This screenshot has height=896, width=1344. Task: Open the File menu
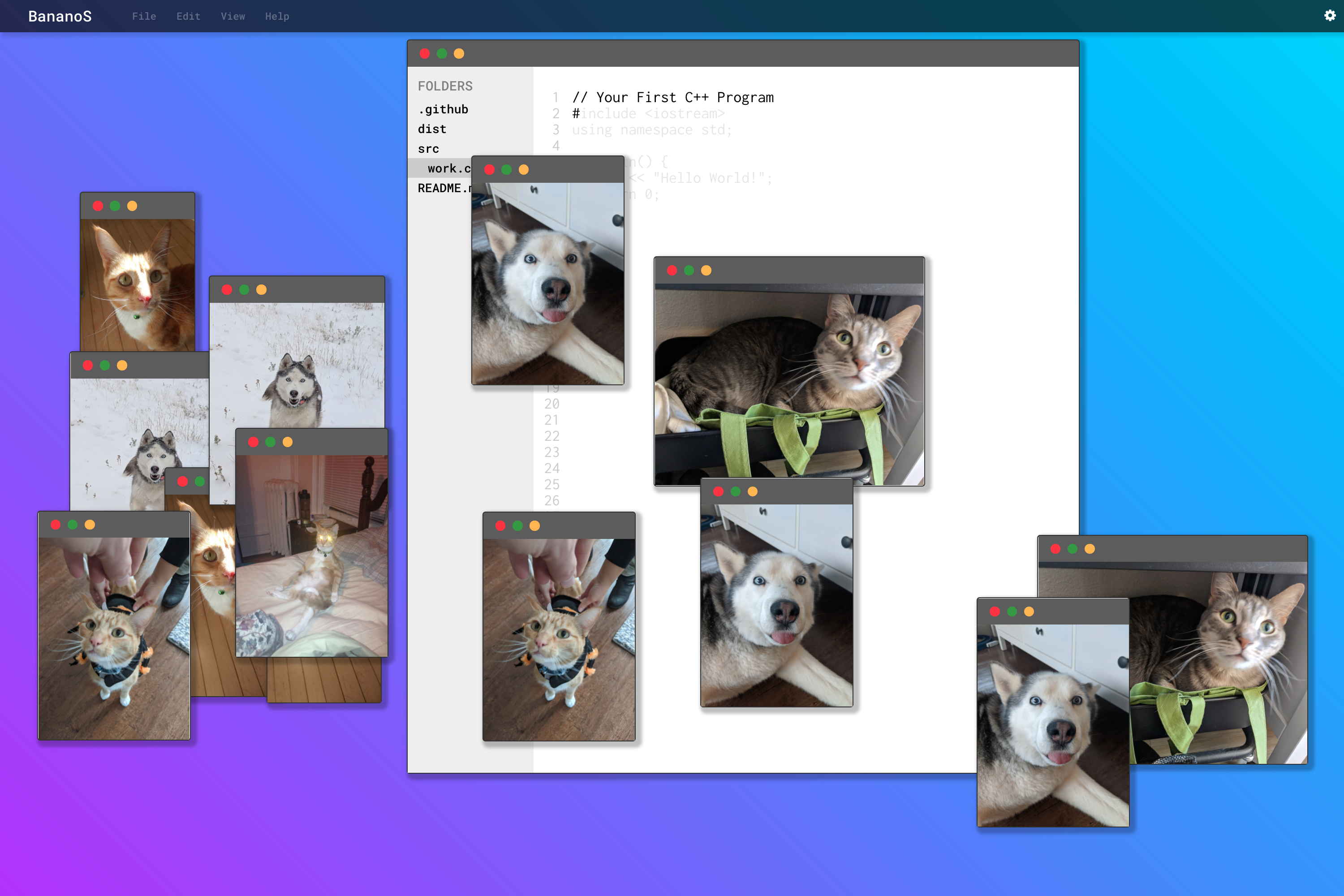144,16
